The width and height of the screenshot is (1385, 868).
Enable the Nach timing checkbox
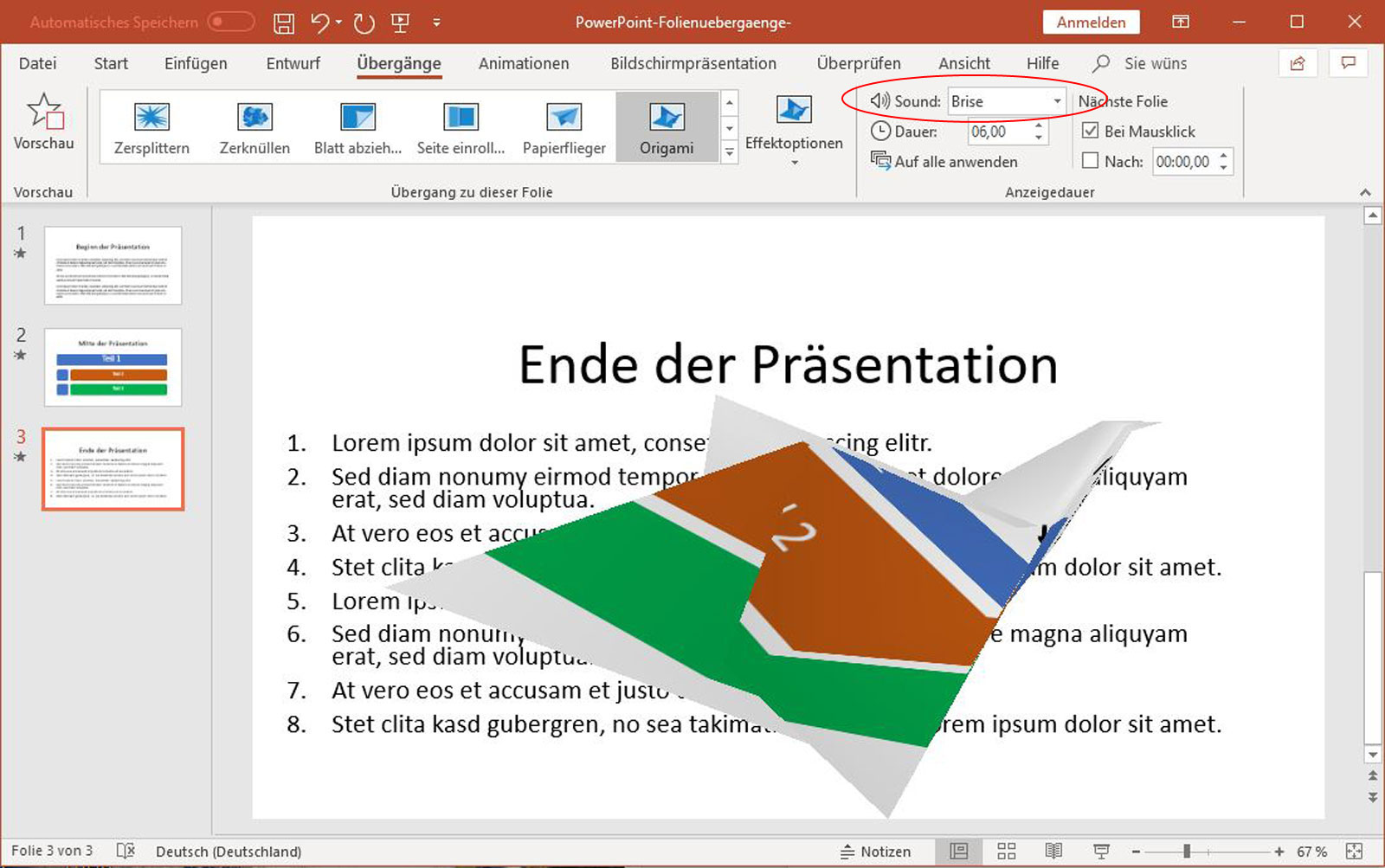[x=1091, y=161]
